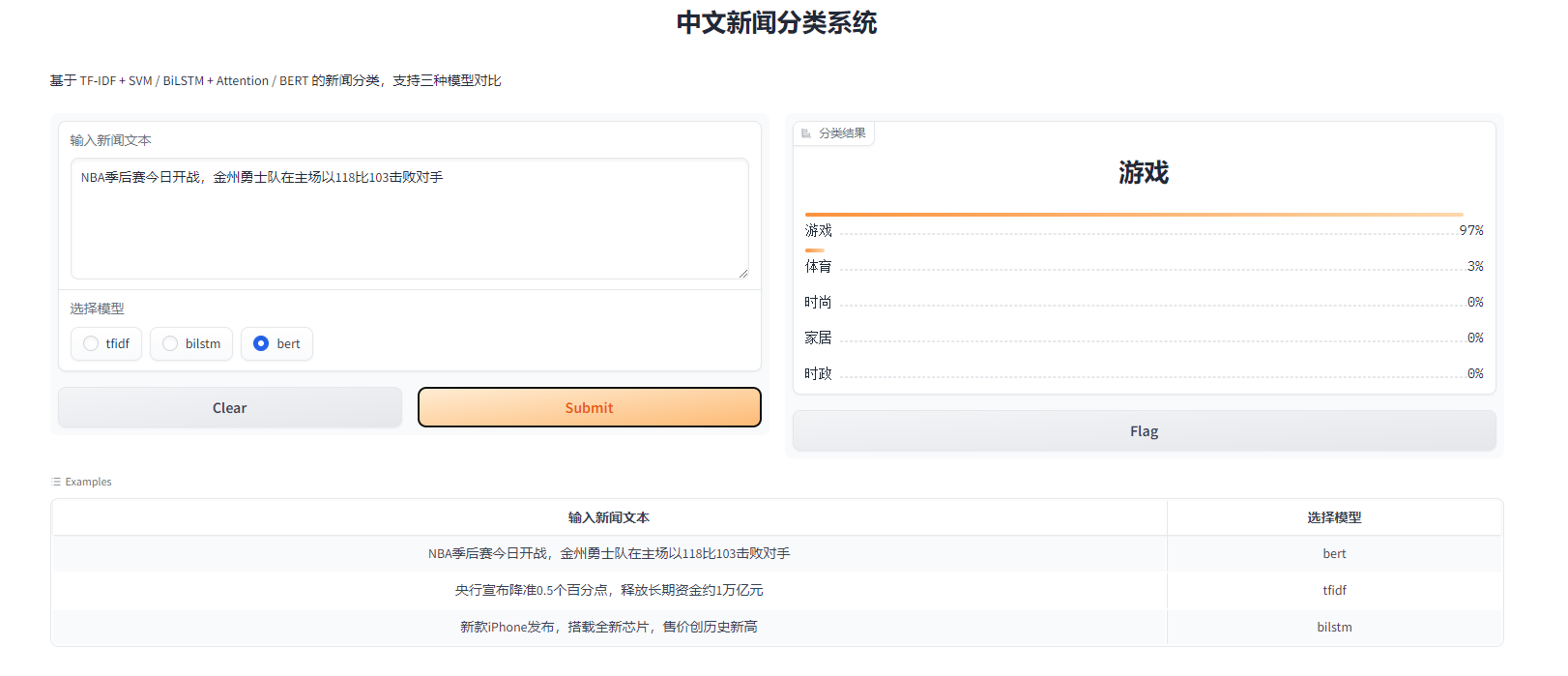The height and width of the screenshot is (676, 1568).
Task: Click the 时尚 result row
Action: click(x=1144, y=303)
